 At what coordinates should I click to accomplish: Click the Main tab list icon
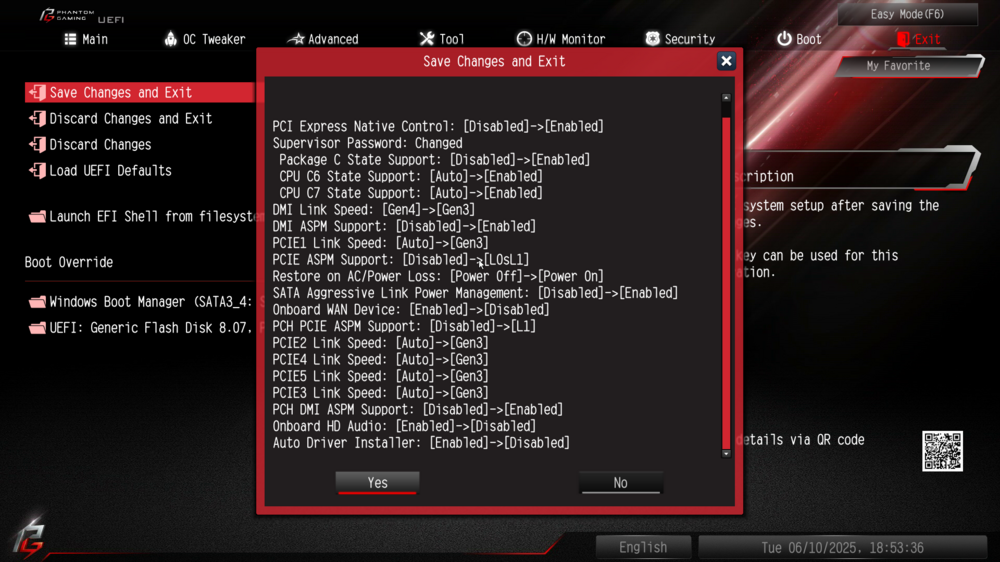[x=70, y=39]
